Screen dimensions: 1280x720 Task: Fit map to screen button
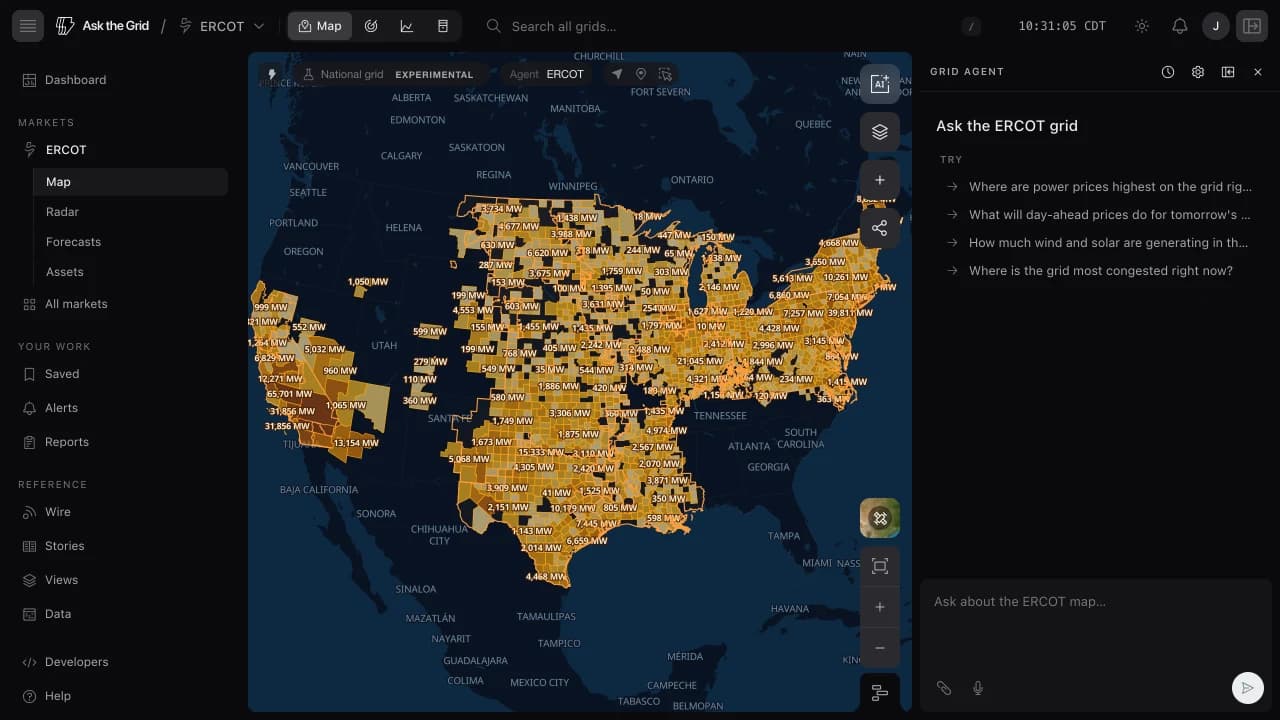(x=880, y=567)
